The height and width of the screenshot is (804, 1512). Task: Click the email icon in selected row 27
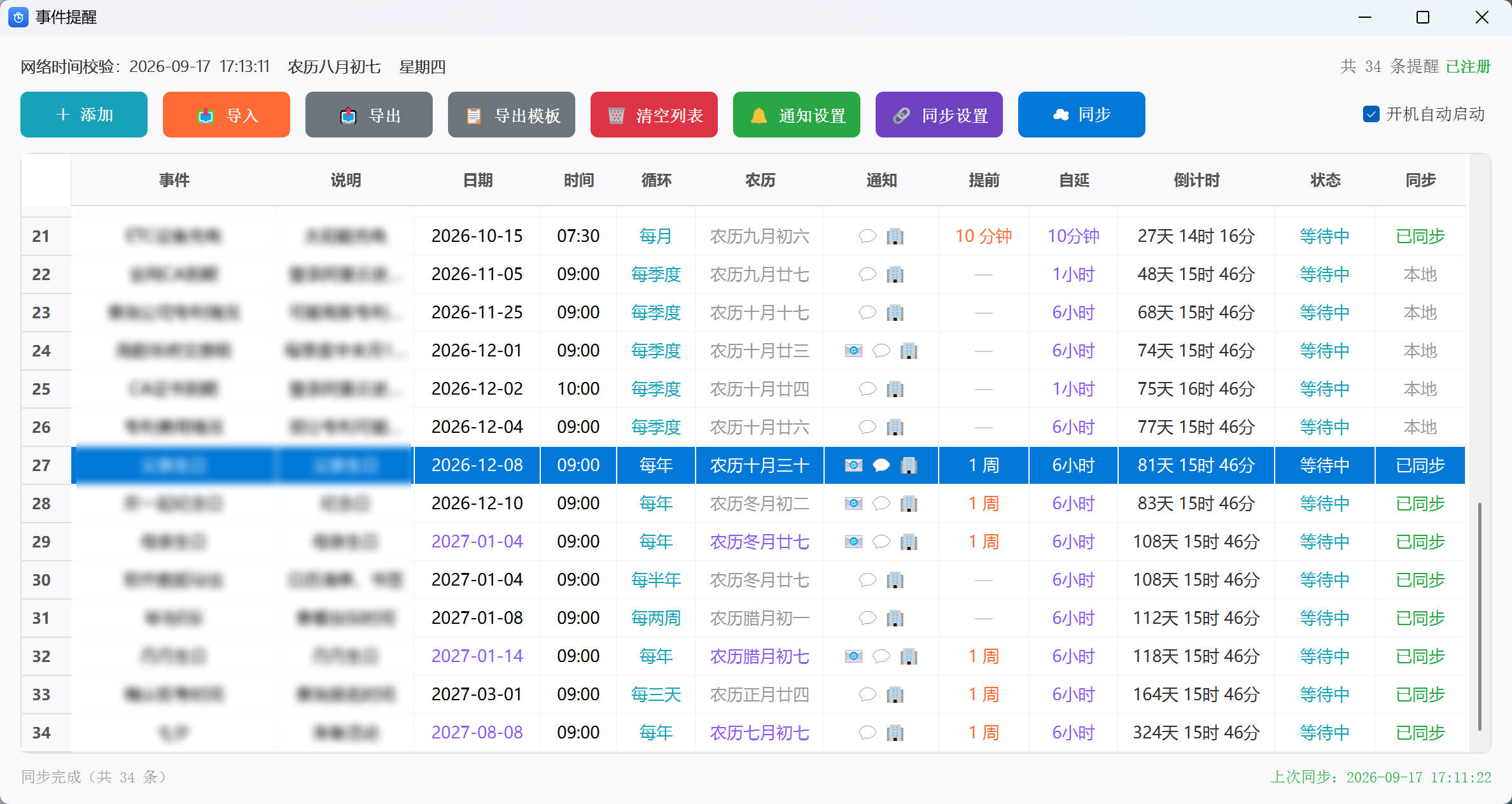point(853,465)
